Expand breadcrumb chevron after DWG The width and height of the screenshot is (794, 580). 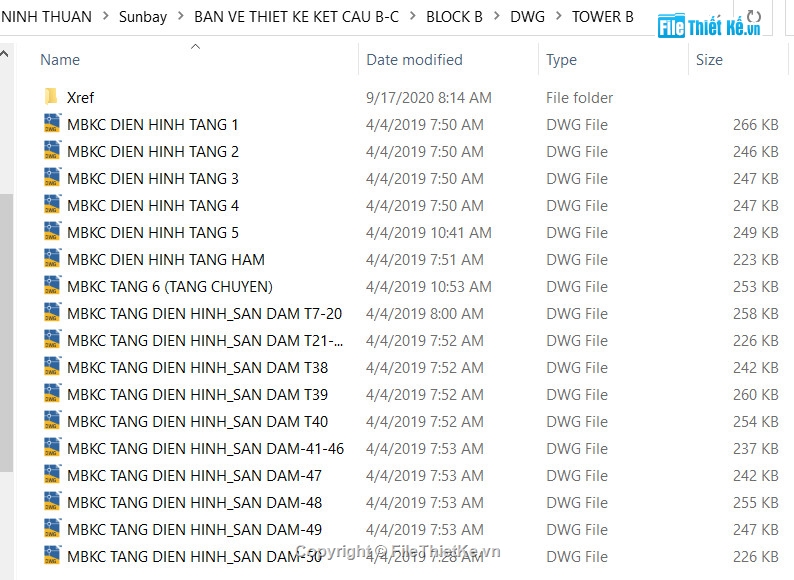tap(559, 16)
